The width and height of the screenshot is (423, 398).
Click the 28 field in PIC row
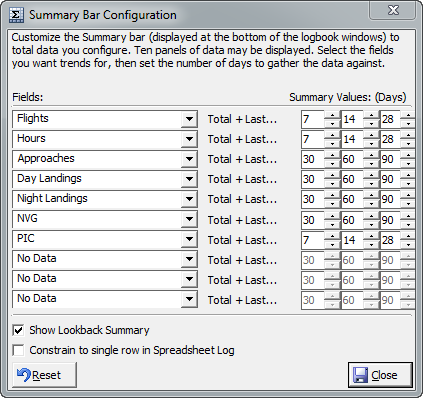(x=390, y=240)
